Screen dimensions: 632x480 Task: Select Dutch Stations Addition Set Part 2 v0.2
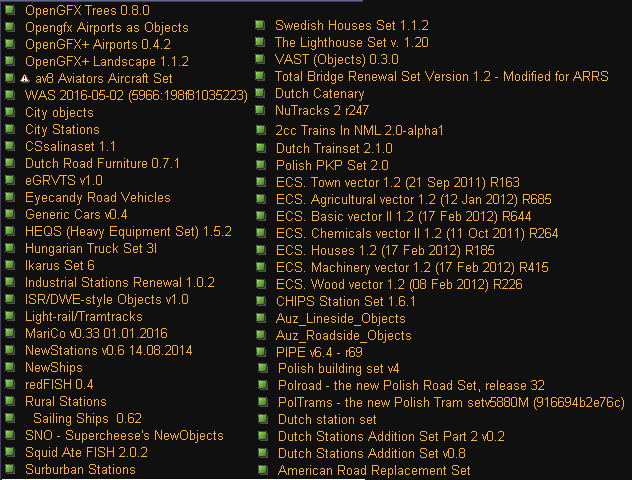tap(391, 436)
